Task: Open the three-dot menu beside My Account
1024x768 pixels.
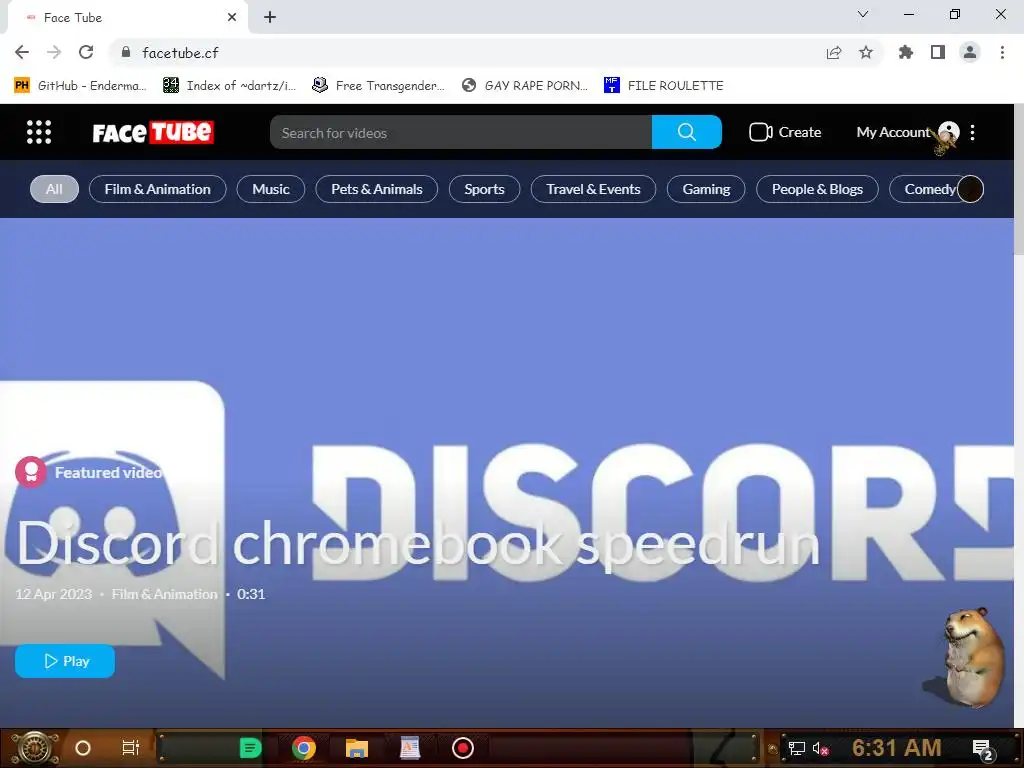Action: [972, 133]
